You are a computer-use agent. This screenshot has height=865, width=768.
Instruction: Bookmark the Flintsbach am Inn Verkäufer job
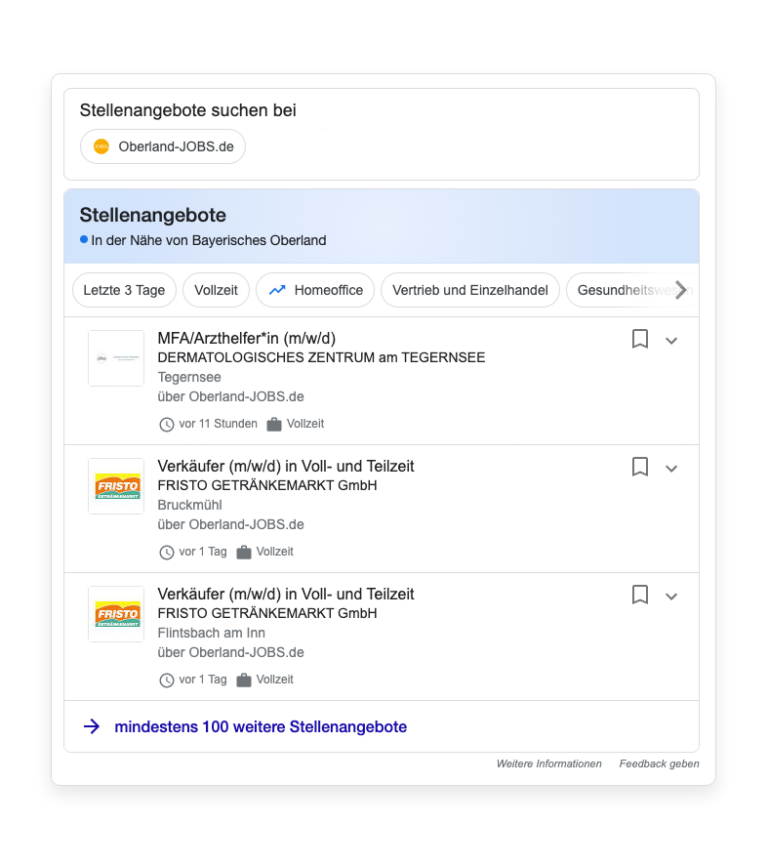click(x=640, y=595)
